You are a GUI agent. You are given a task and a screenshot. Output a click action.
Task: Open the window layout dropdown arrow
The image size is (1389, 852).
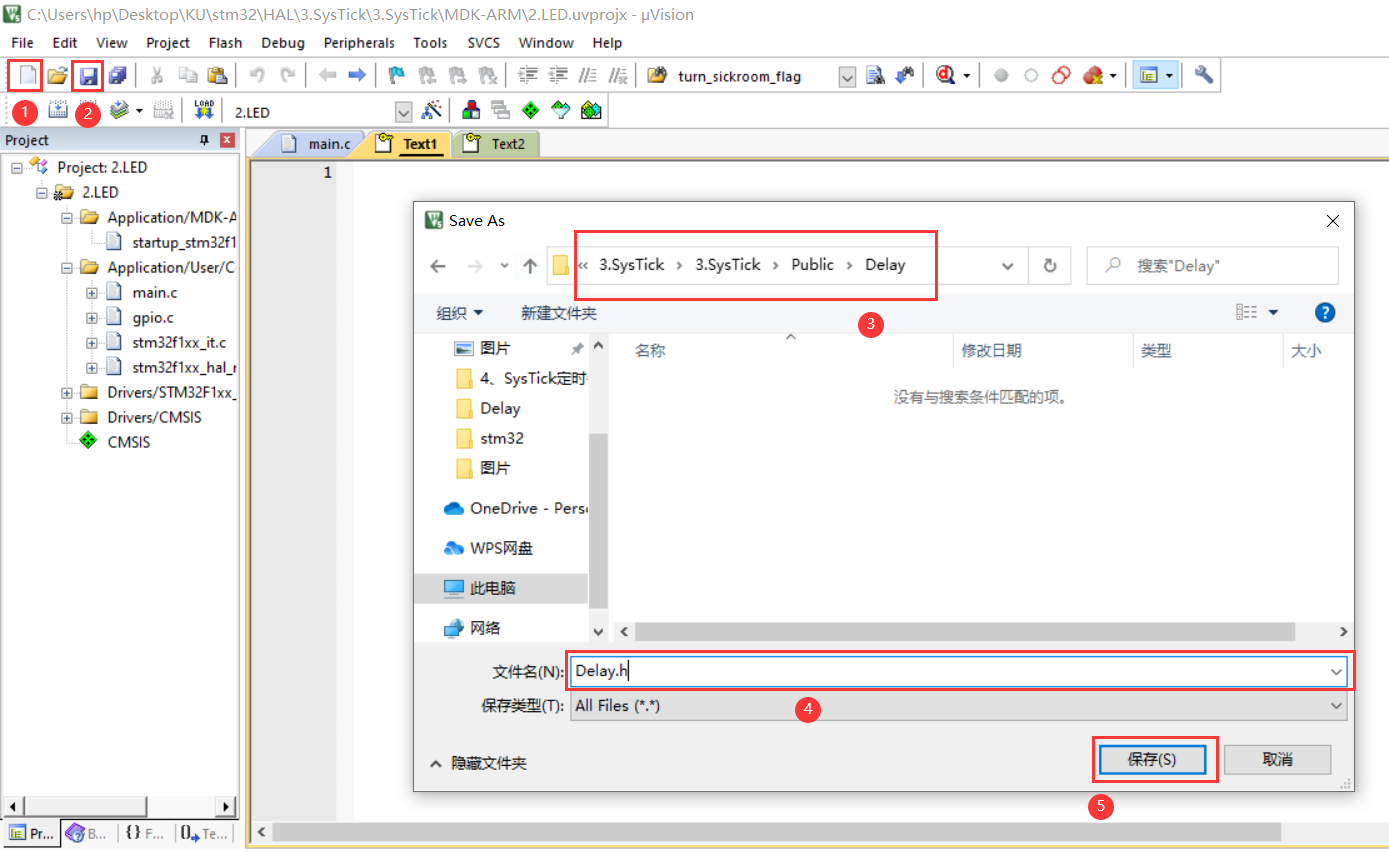[1169, 76]
